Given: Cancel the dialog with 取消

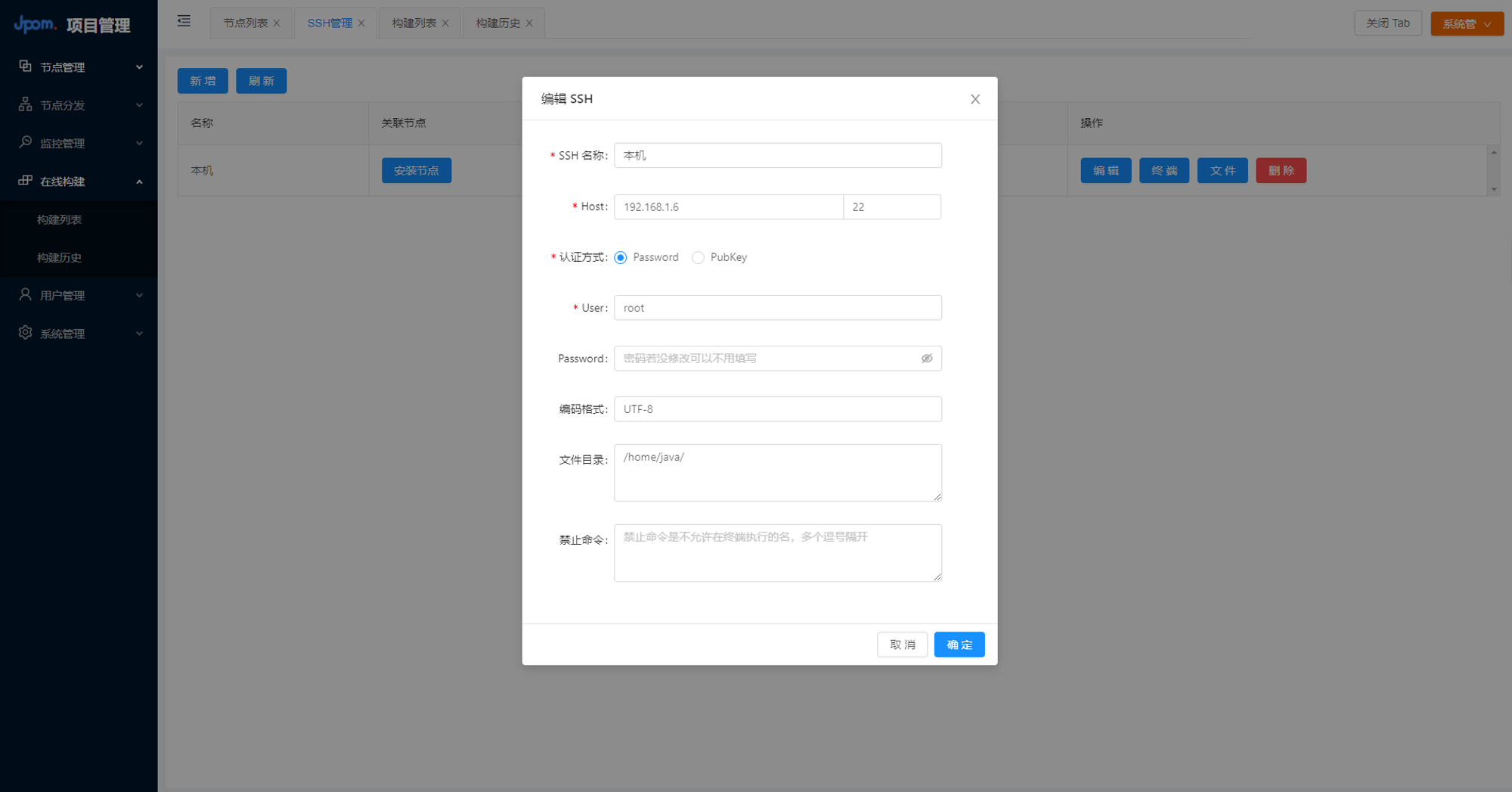Looking at the screenshot, I should click(902, 644).
